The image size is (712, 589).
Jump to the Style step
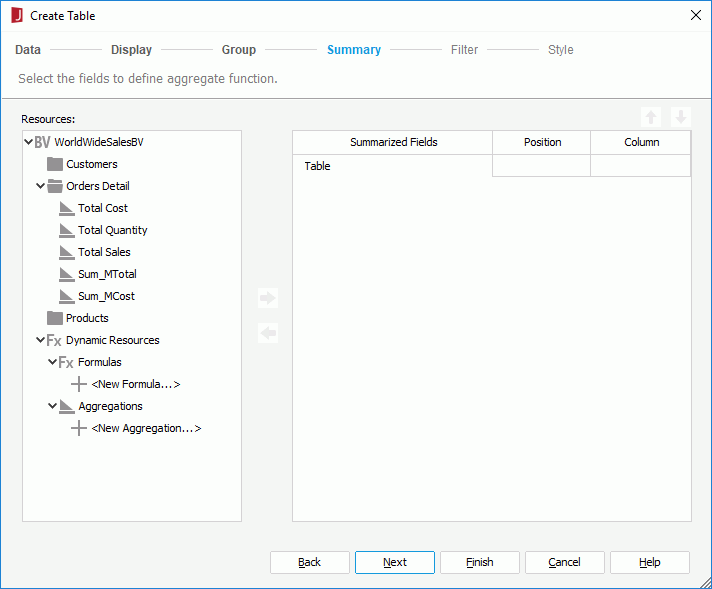561,49
